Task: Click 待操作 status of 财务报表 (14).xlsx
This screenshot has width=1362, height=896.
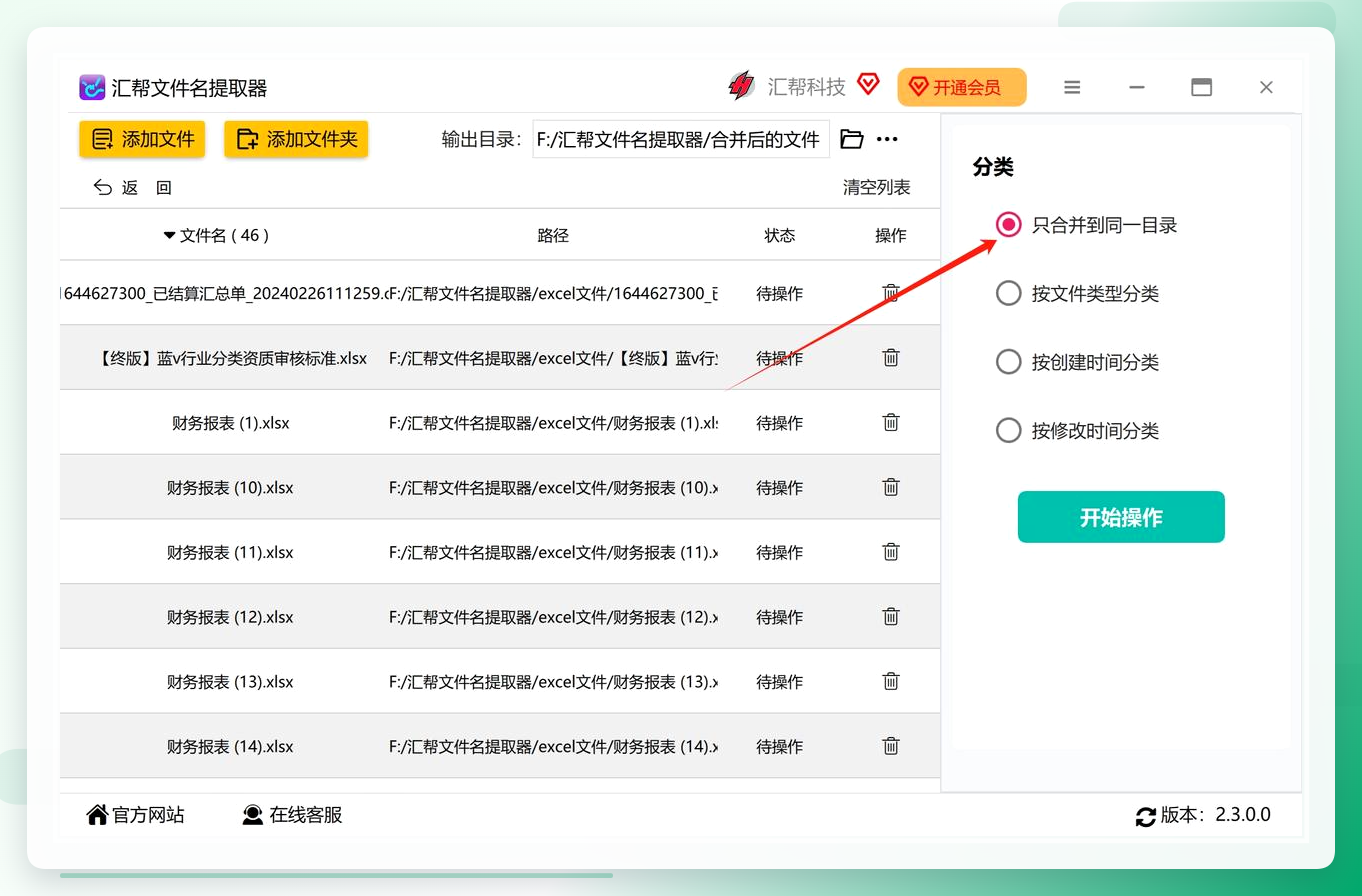Action: tap(780, 745)
